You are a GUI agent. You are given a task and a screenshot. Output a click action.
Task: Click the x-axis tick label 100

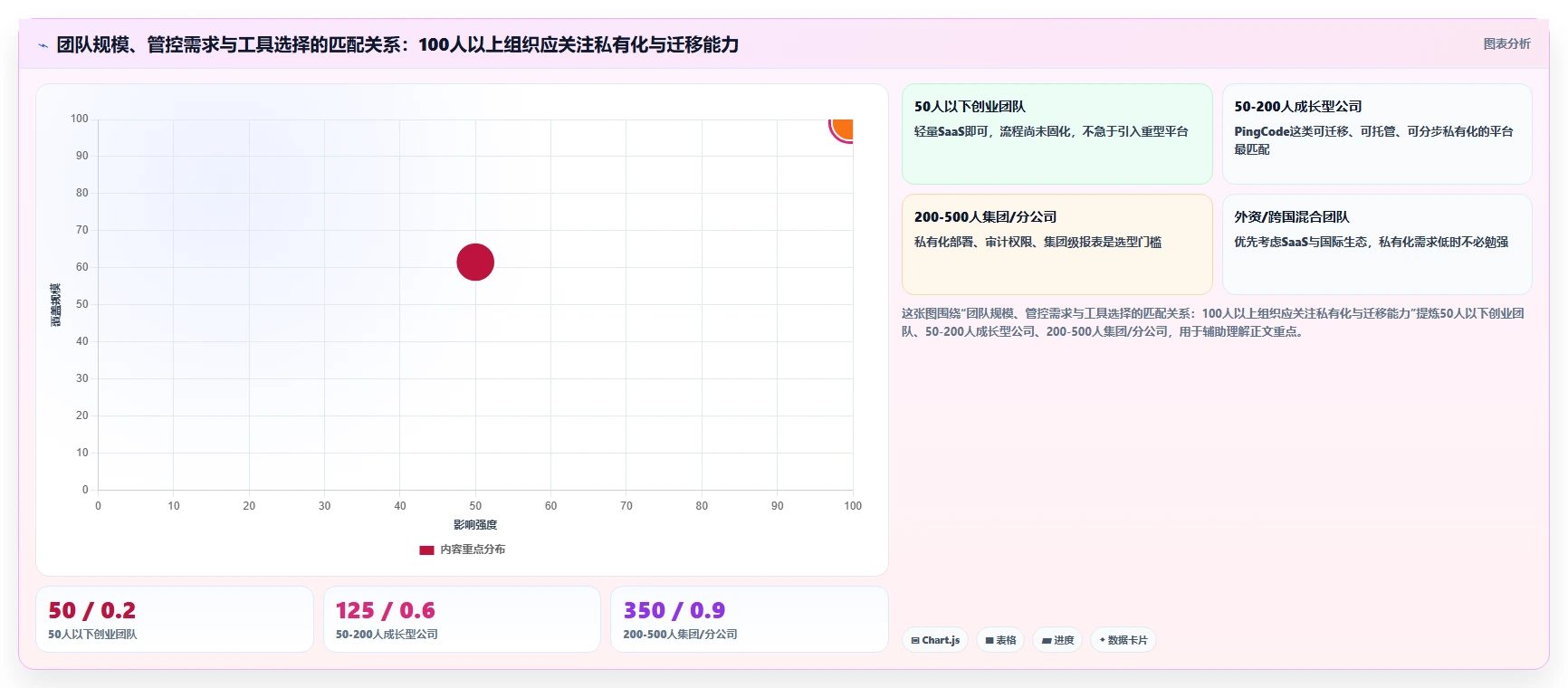pyautogui.click(x=853, y=506)
